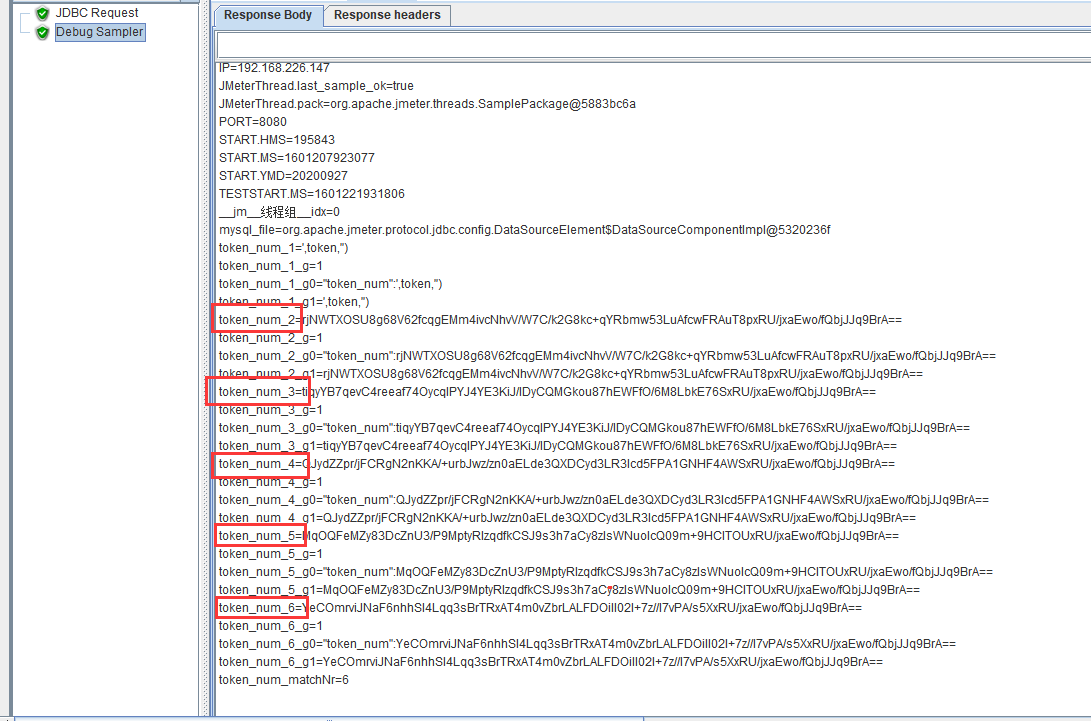Click the green shield icon beside JDBC Request
The width and height of the screenshot is (1091, 721).
click(42, 13)
